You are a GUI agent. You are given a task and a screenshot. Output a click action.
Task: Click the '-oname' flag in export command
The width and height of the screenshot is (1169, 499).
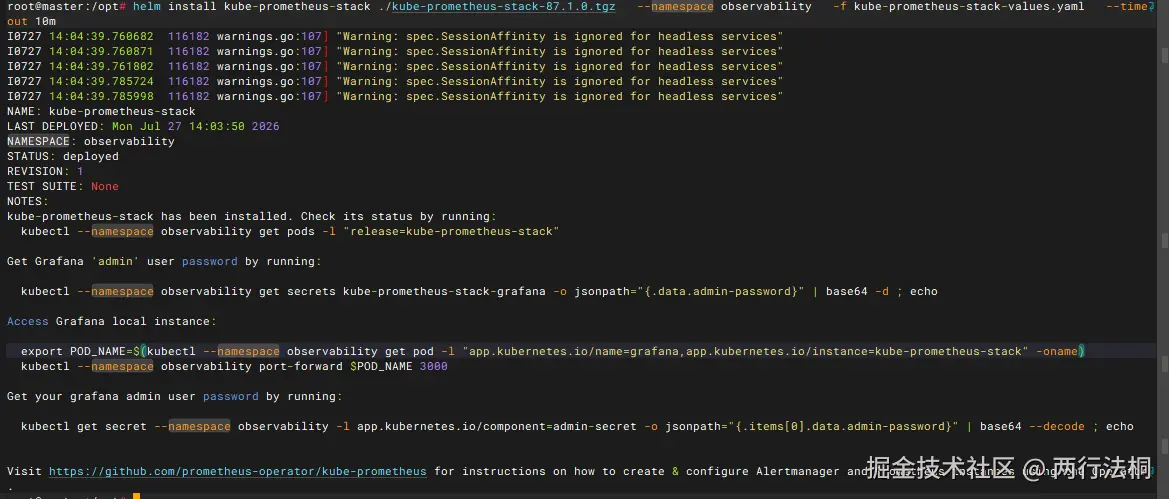coord(1056,351)
